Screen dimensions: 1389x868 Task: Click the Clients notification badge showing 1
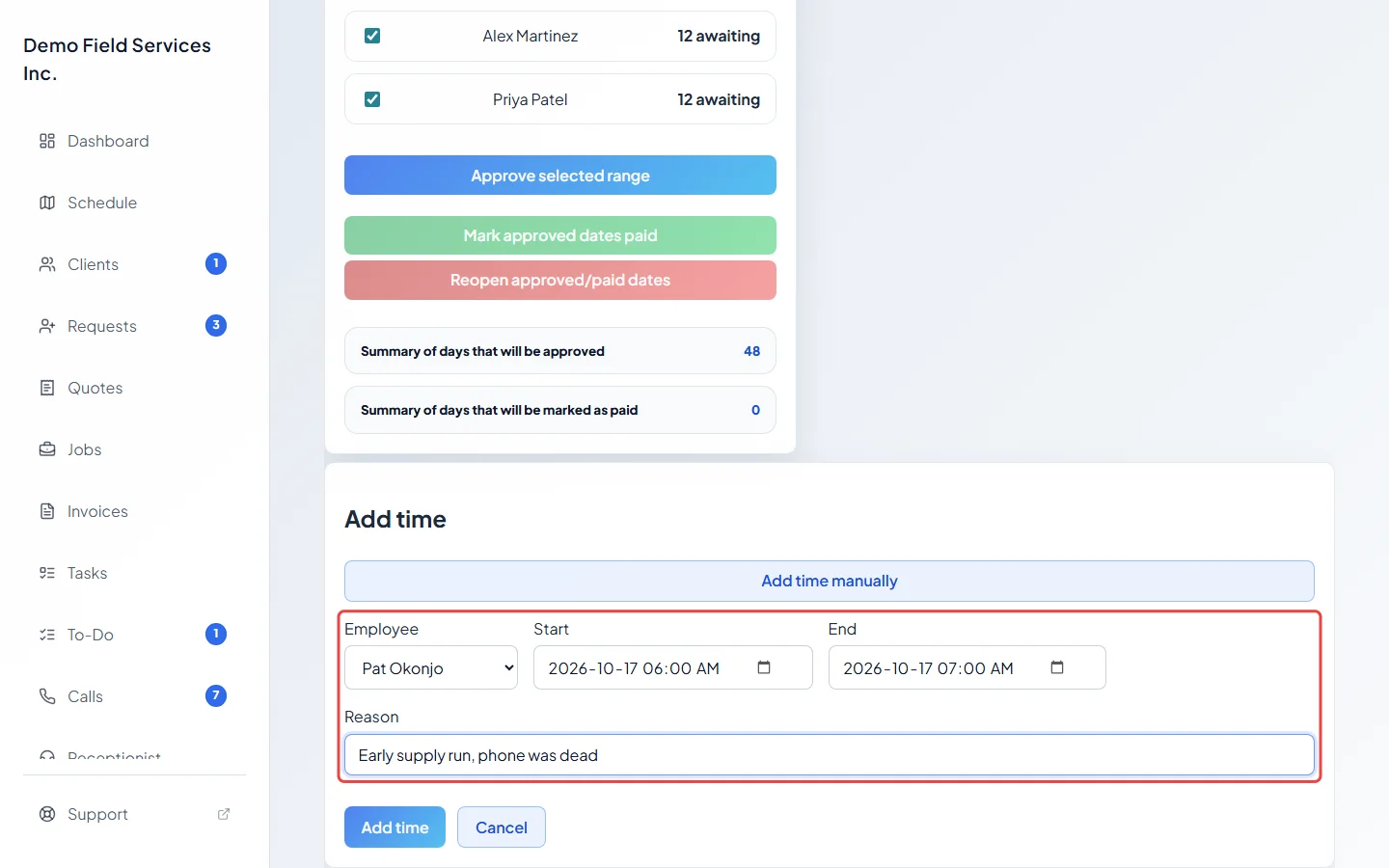point(216,263)
